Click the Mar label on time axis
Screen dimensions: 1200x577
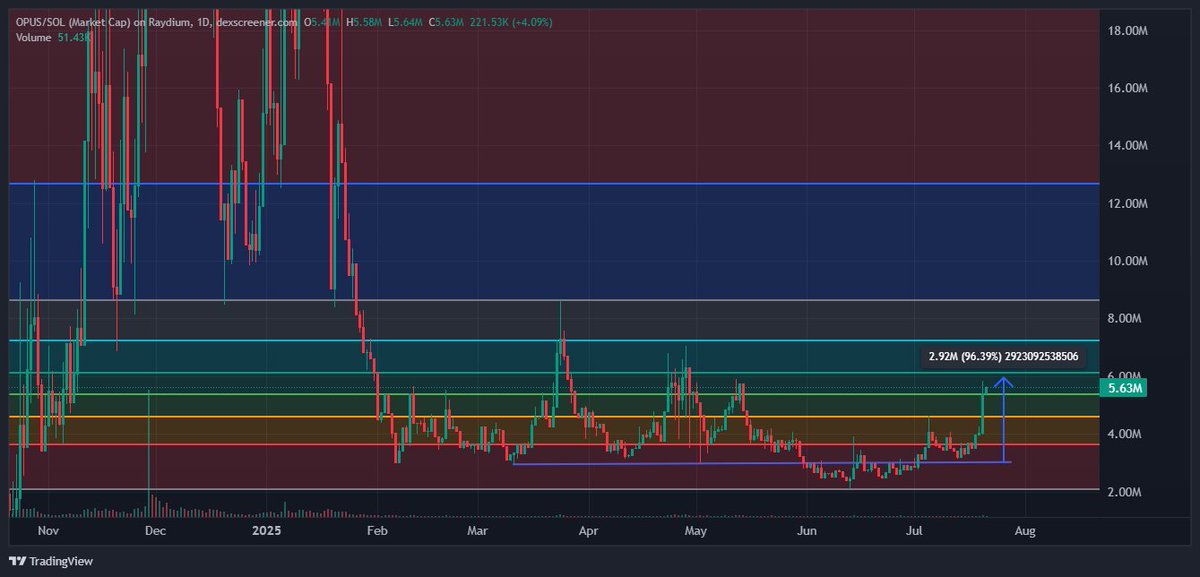[478, 532]
